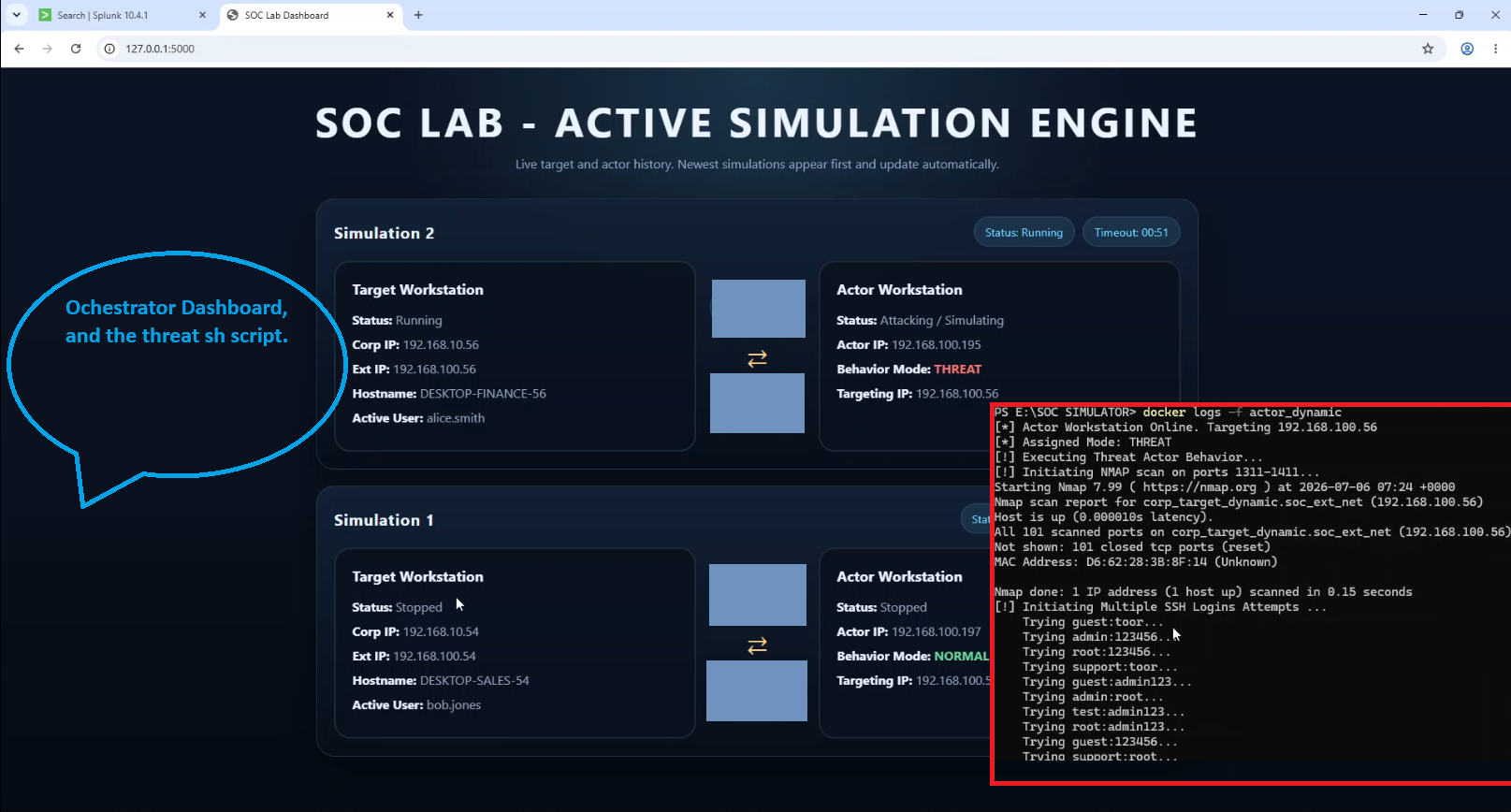The image size is (1511, 812).
Task: Click the lower blue placeholder image in Simulation 2
Action: [757, 403]
